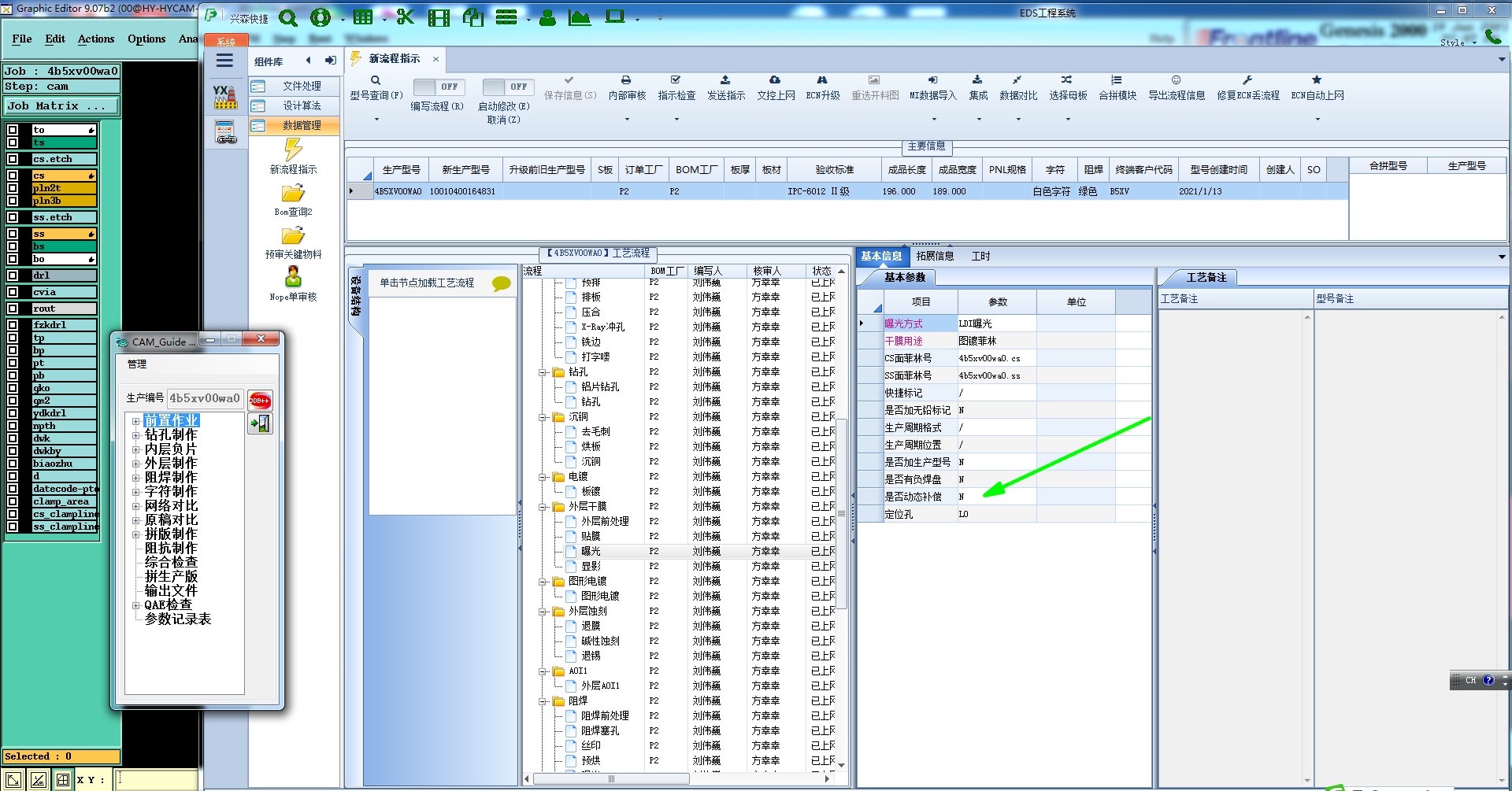Click 合拼模块 list icon button

point(1117,87)
